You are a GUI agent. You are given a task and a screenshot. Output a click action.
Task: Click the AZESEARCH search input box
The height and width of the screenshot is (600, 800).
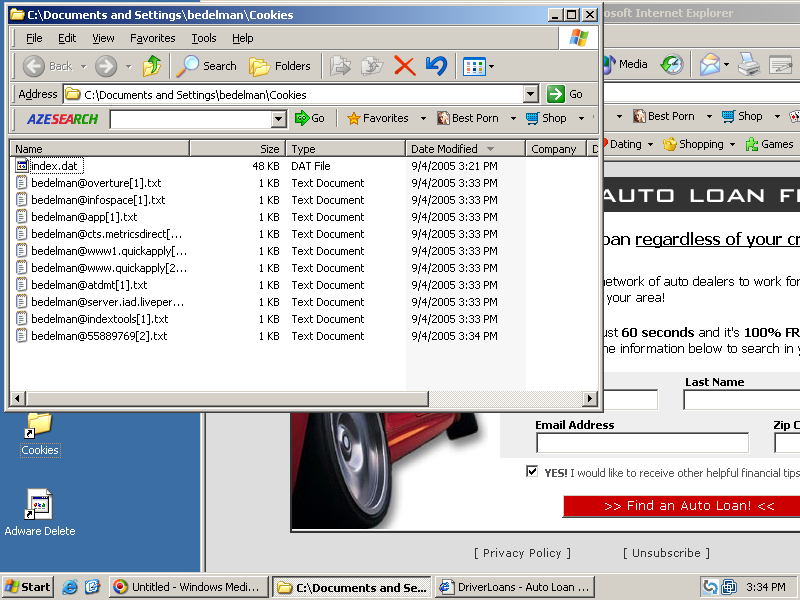[190, 119]
